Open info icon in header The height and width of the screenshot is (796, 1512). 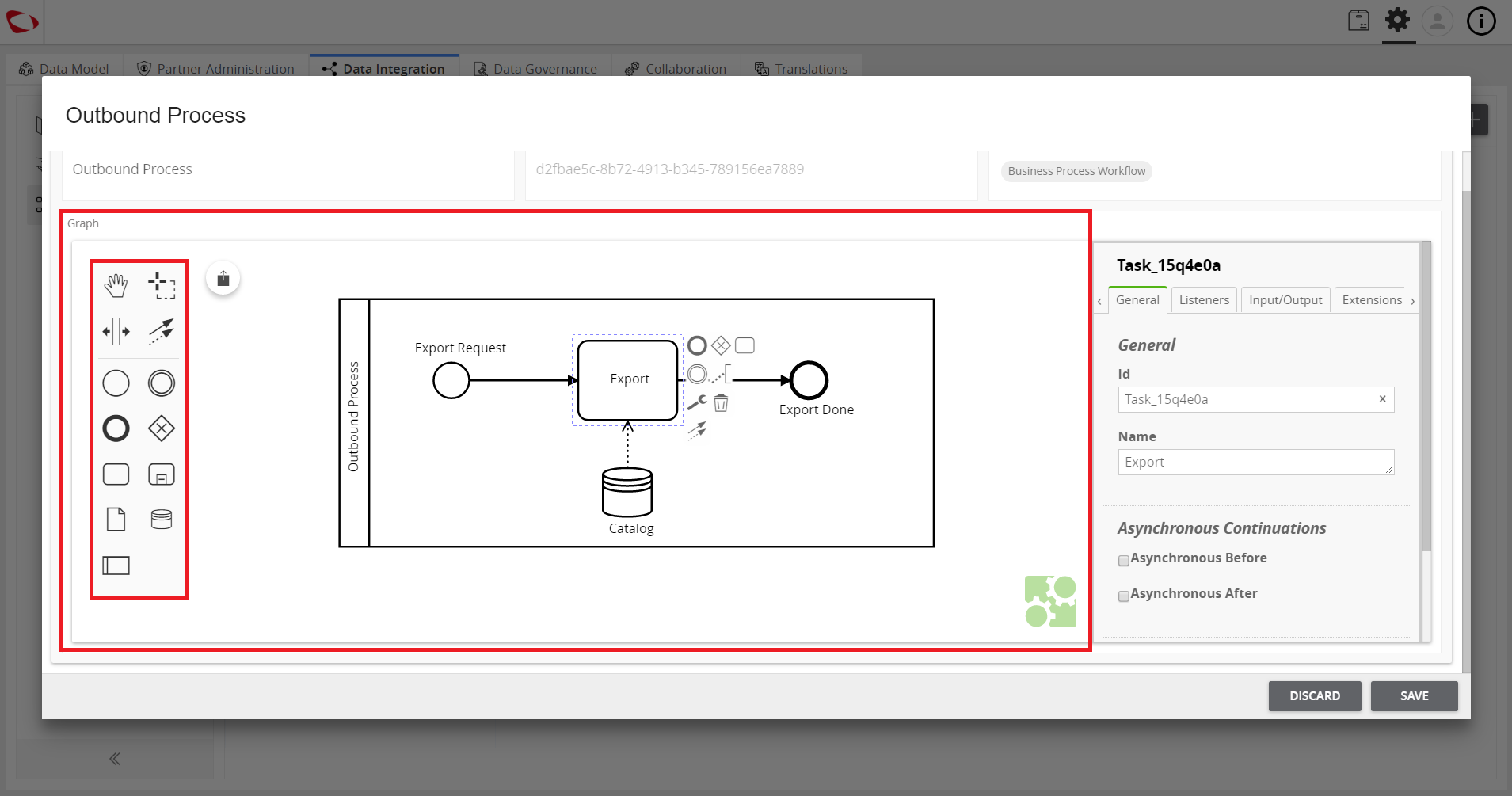[1481, 21]
